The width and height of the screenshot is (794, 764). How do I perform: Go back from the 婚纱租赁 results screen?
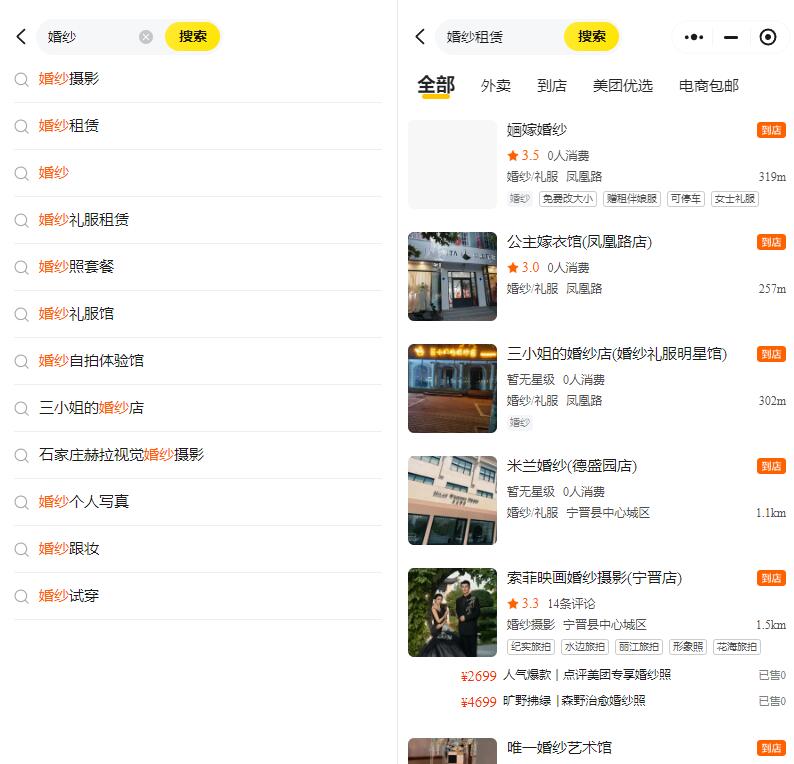420,36
